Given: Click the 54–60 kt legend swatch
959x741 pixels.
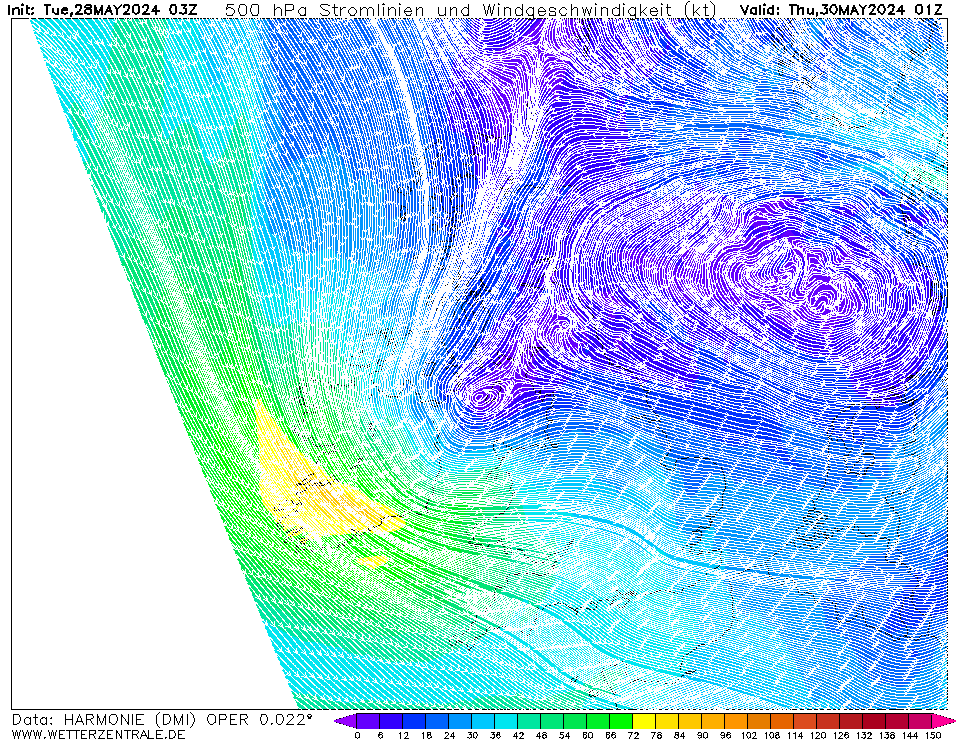Looking at the screenshot, I should point(576,721).
